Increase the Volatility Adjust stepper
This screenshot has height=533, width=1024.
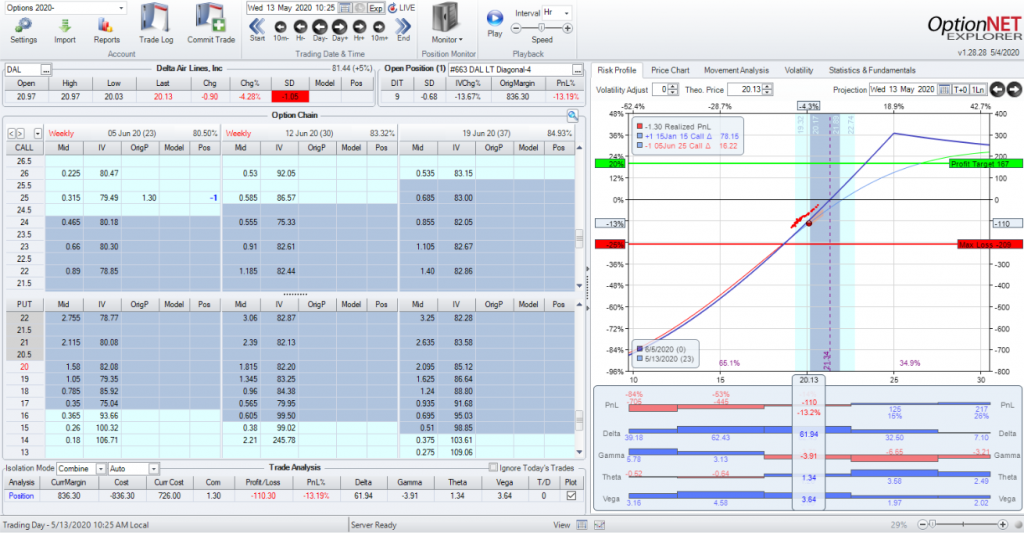(674, 87)
